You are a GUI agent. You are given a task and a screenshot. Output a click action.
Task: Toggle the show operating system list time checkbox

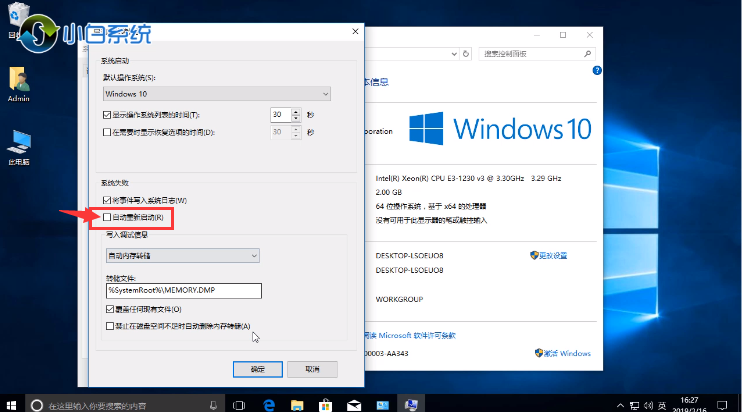(107, 115)
